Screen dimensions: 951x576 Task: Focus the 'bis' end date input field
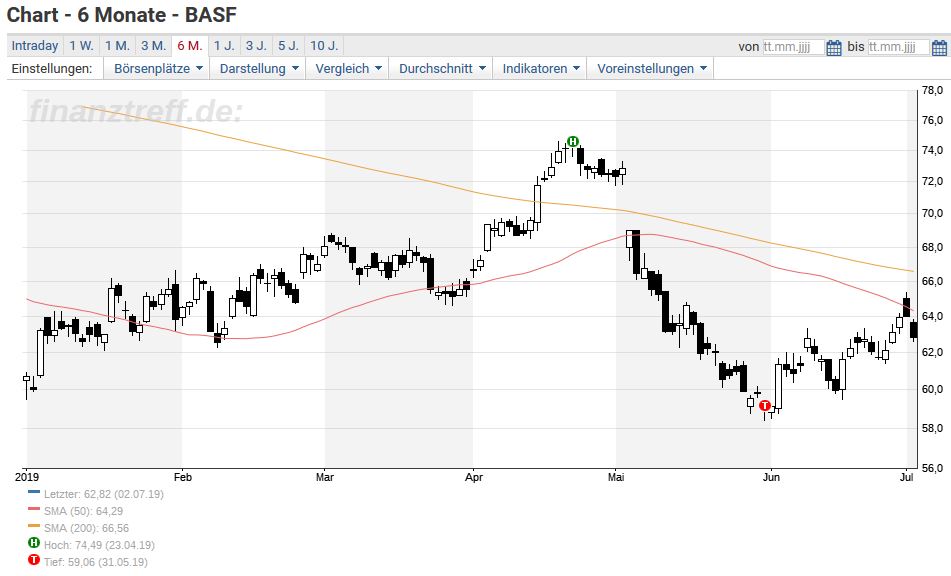[x=898, y=47]
